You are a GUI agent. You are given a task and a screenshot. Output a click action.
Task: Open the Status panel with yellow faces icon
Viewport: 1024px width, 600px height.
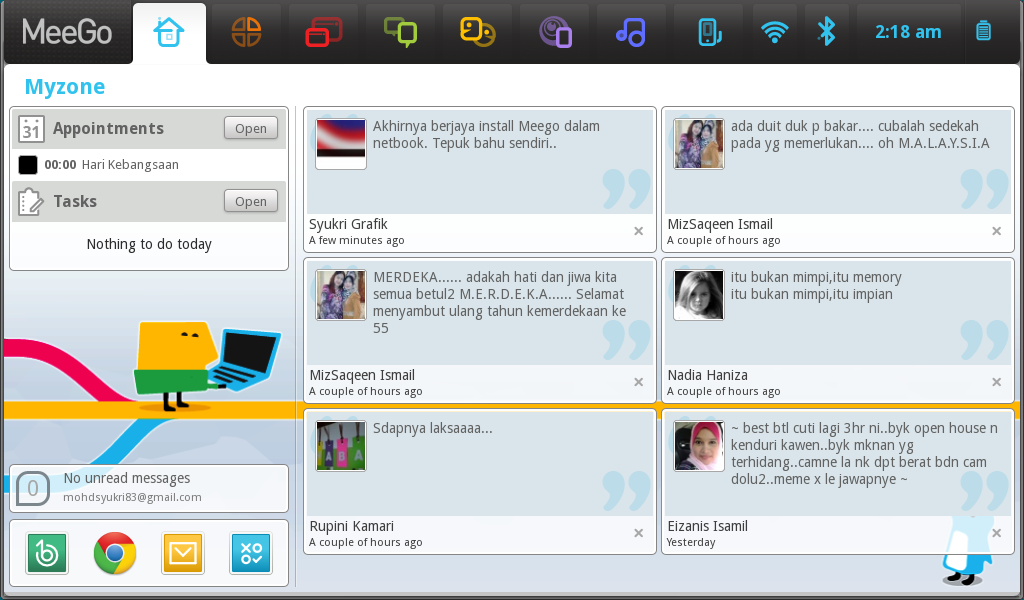[x=477, y=30]
